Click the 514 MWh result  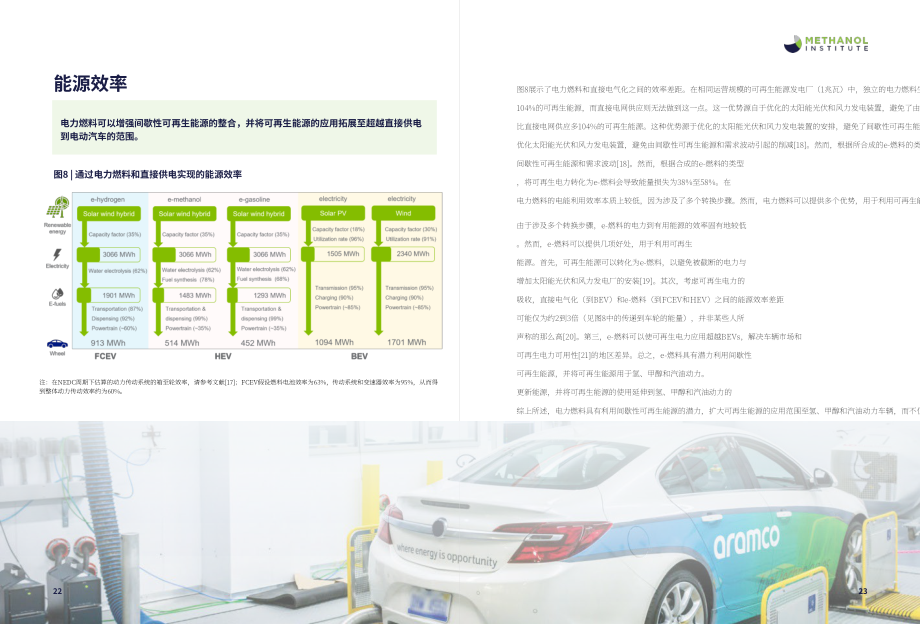182,343
